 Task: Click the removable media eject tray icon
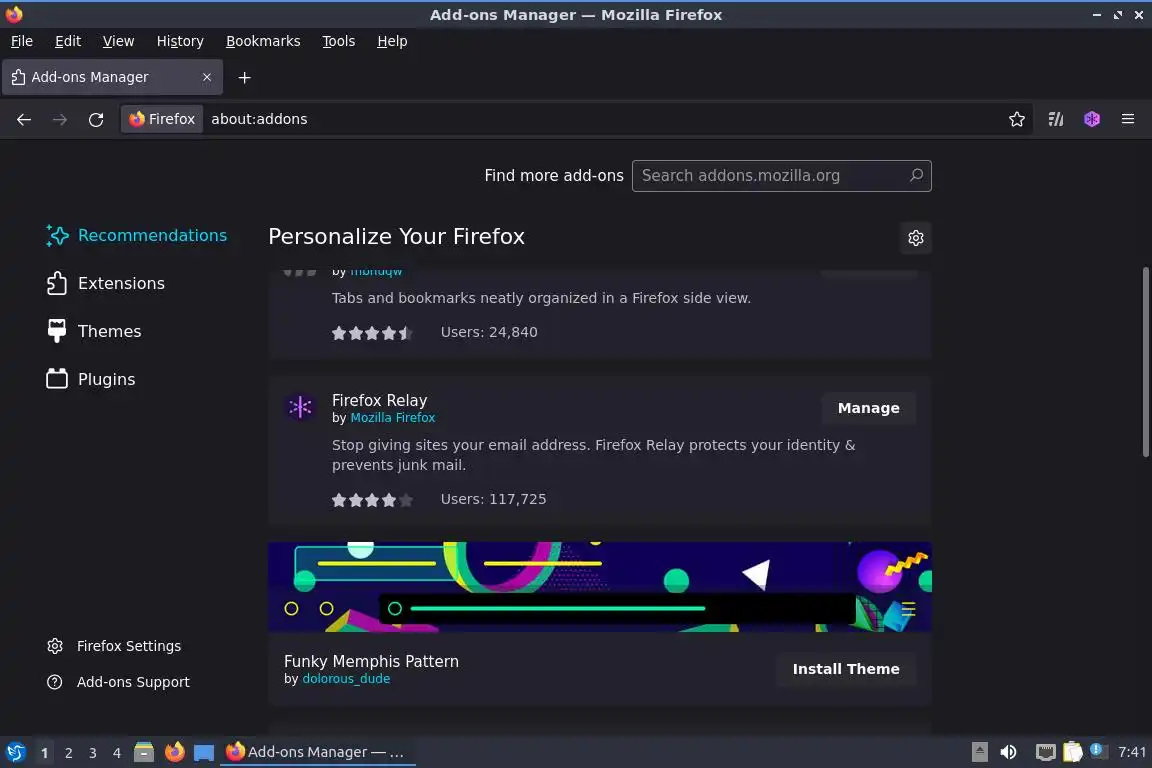coord(979,752)
